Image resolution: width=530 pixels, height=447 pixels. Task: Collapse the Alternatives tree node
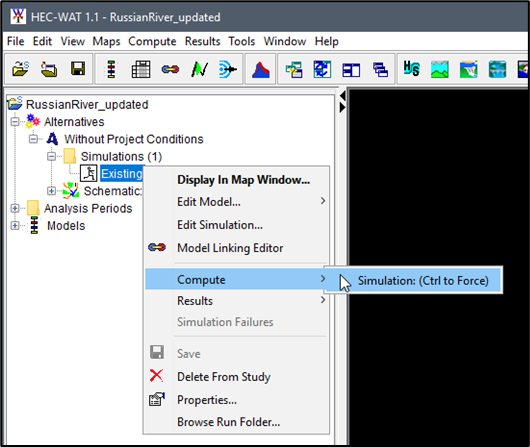pyautogui.click(x=15, y=122)
